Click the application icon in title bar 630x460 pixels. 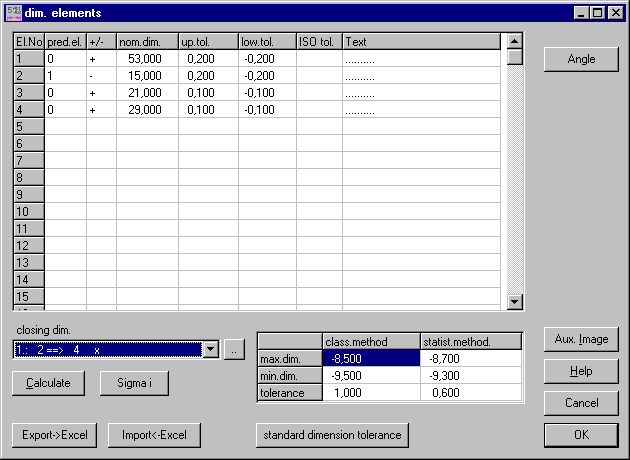click(x=12, y=12)
